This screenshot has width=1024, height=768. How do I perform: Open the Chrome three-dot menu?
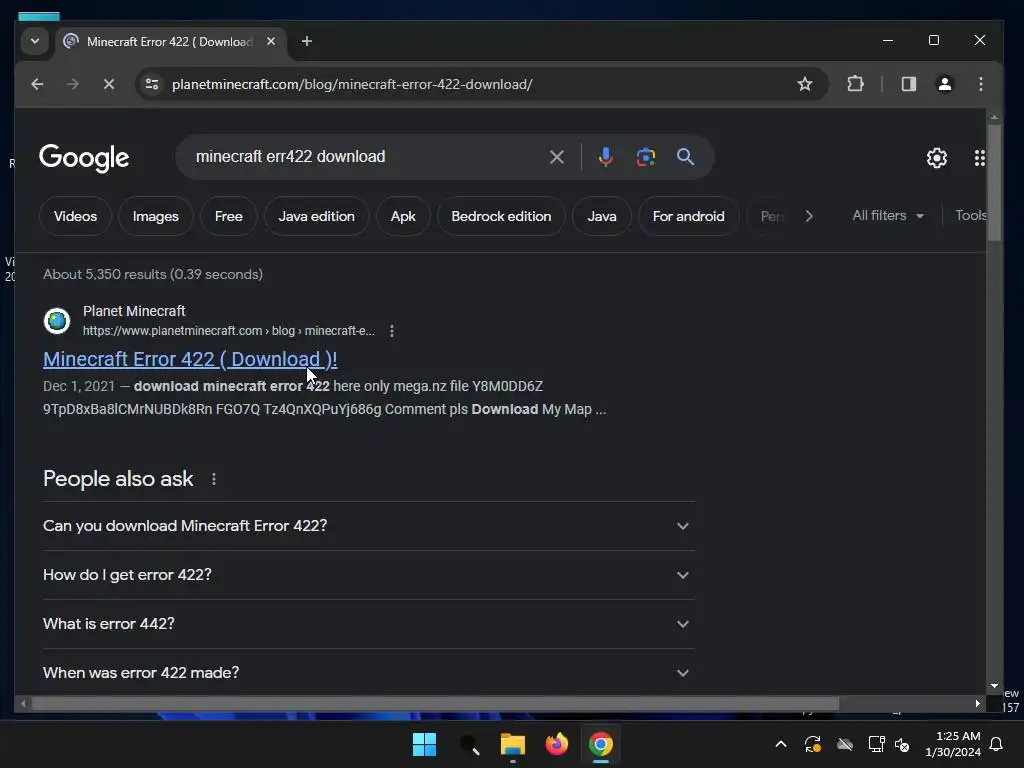click(x=980, y=84)
